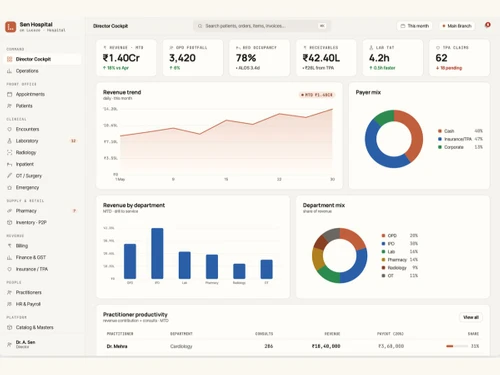The height and width of the screenshot is (375, 500).
Task: Click the Cash legend color dot
Action: [440, 131]
